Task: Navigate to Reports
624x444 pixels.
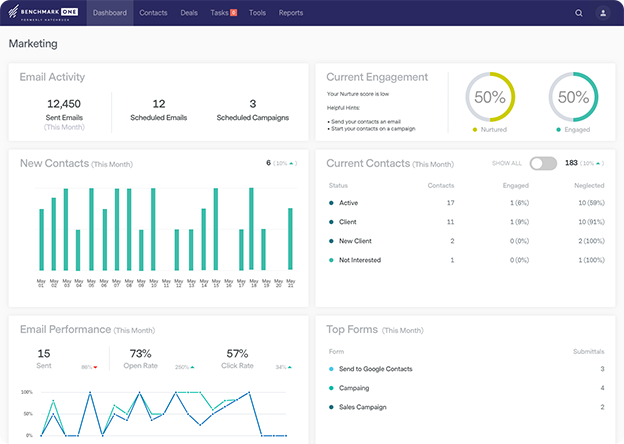Action: click(x=291, y=13)
